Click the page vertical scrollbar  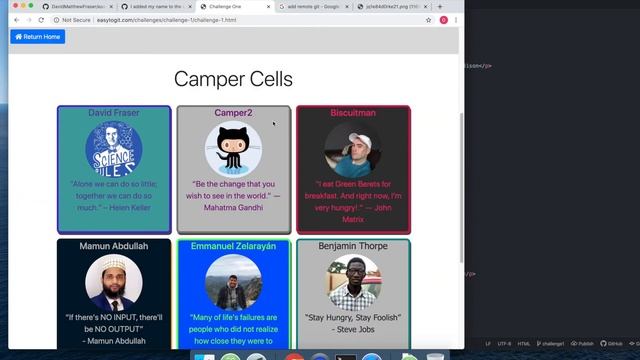pyautogui.click(x=461, y=188)
